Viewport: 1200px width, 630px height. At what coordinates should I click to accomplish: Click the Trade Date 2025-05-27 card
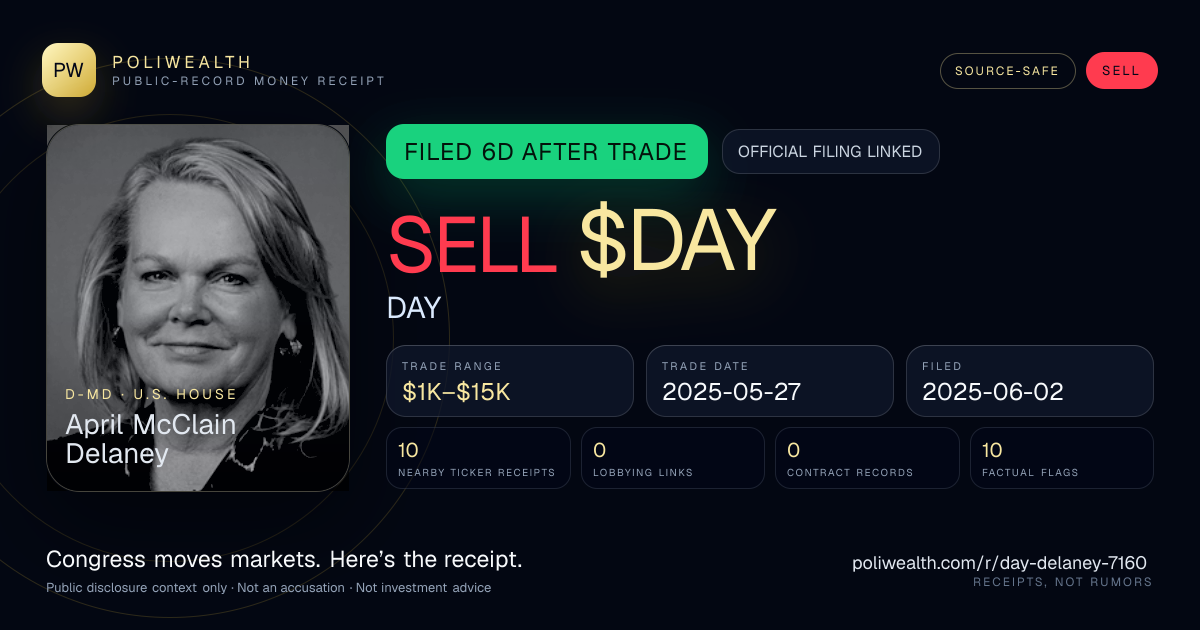tap(769, 381)
